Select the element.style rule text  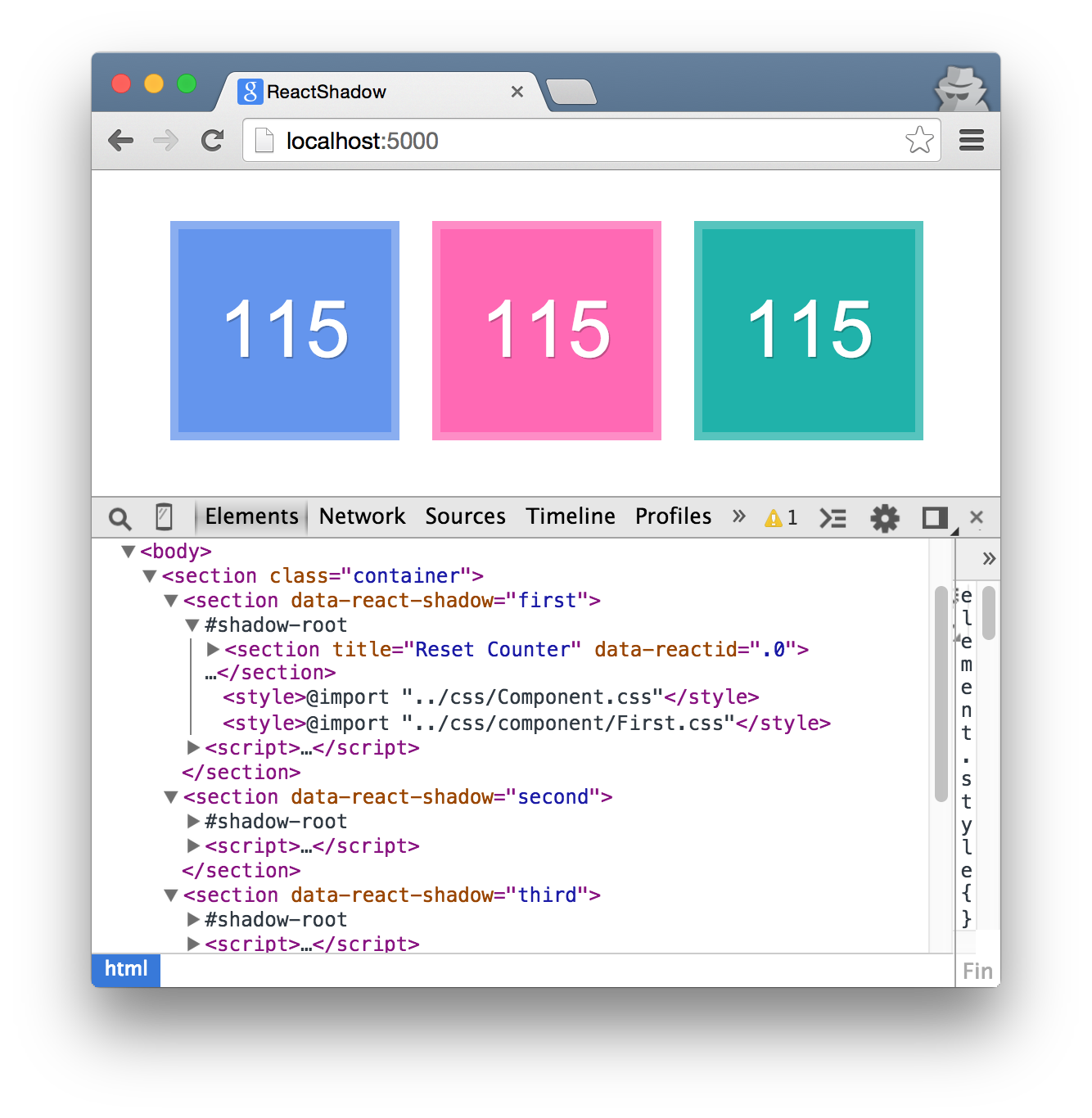click(967, 757)
